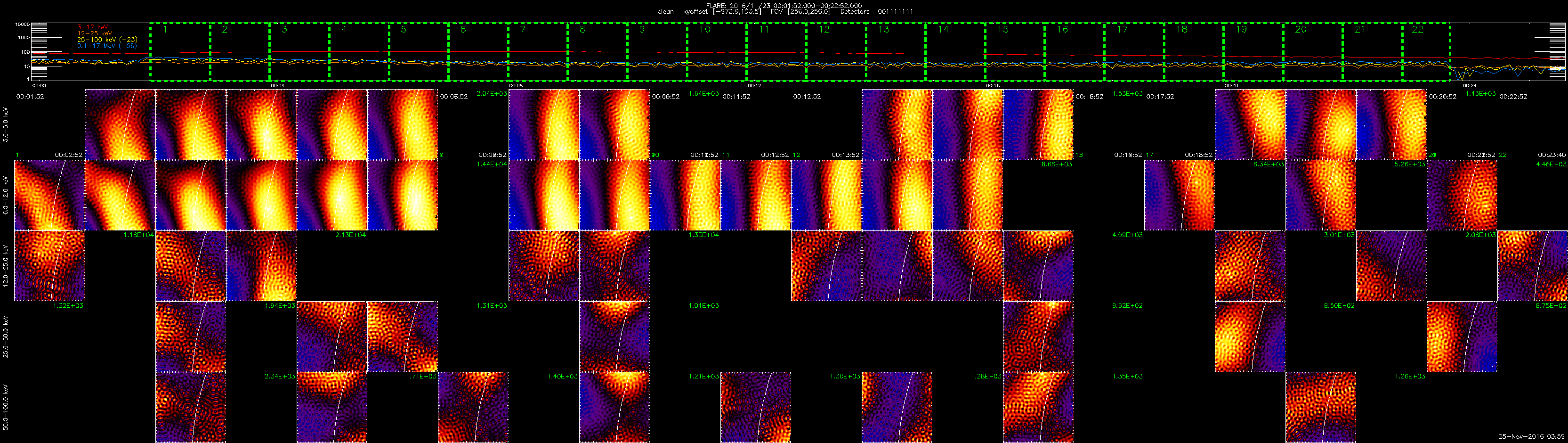Click the green '1.26E+03' peak value
Screen dimensions: 1568x443
point(1410,376)
